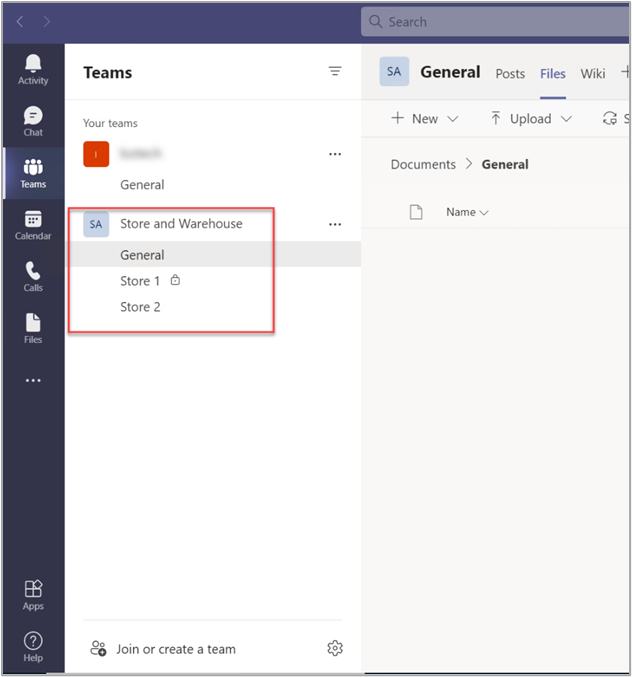This screenshot has width=632, height=677.
Task: Click the General channel title in the header
Action: pos(450,72)
